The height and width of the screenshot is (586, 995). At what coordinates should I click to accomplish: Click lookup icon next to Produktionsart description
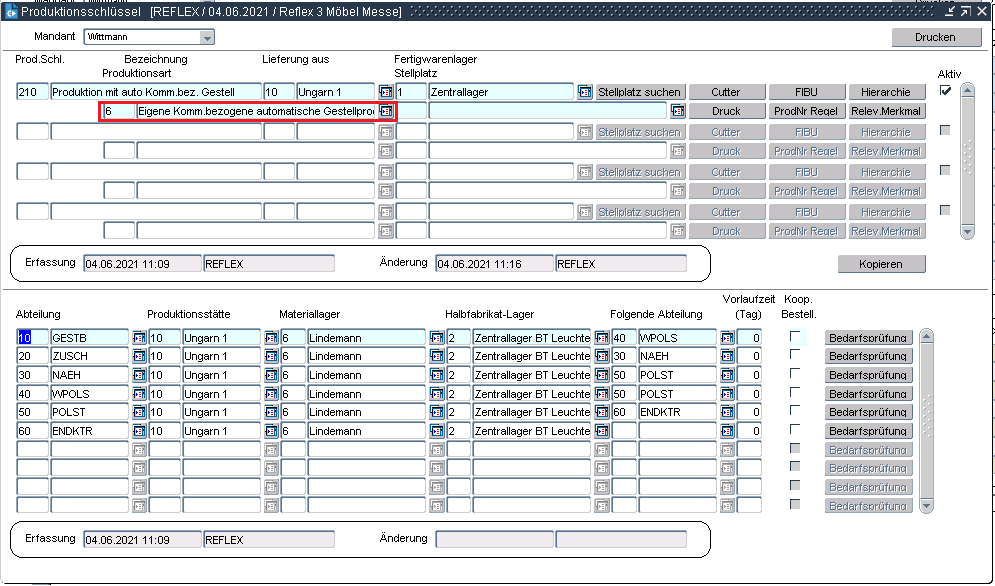(385, 111)
